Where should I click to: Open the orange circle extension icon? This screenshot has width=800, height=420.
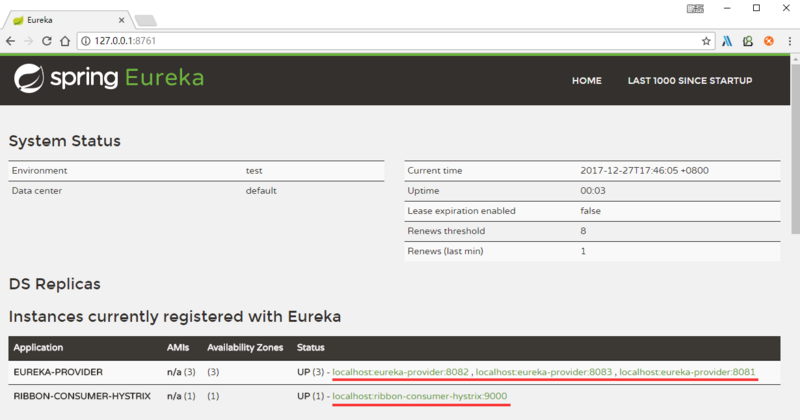tap(769, 41)
